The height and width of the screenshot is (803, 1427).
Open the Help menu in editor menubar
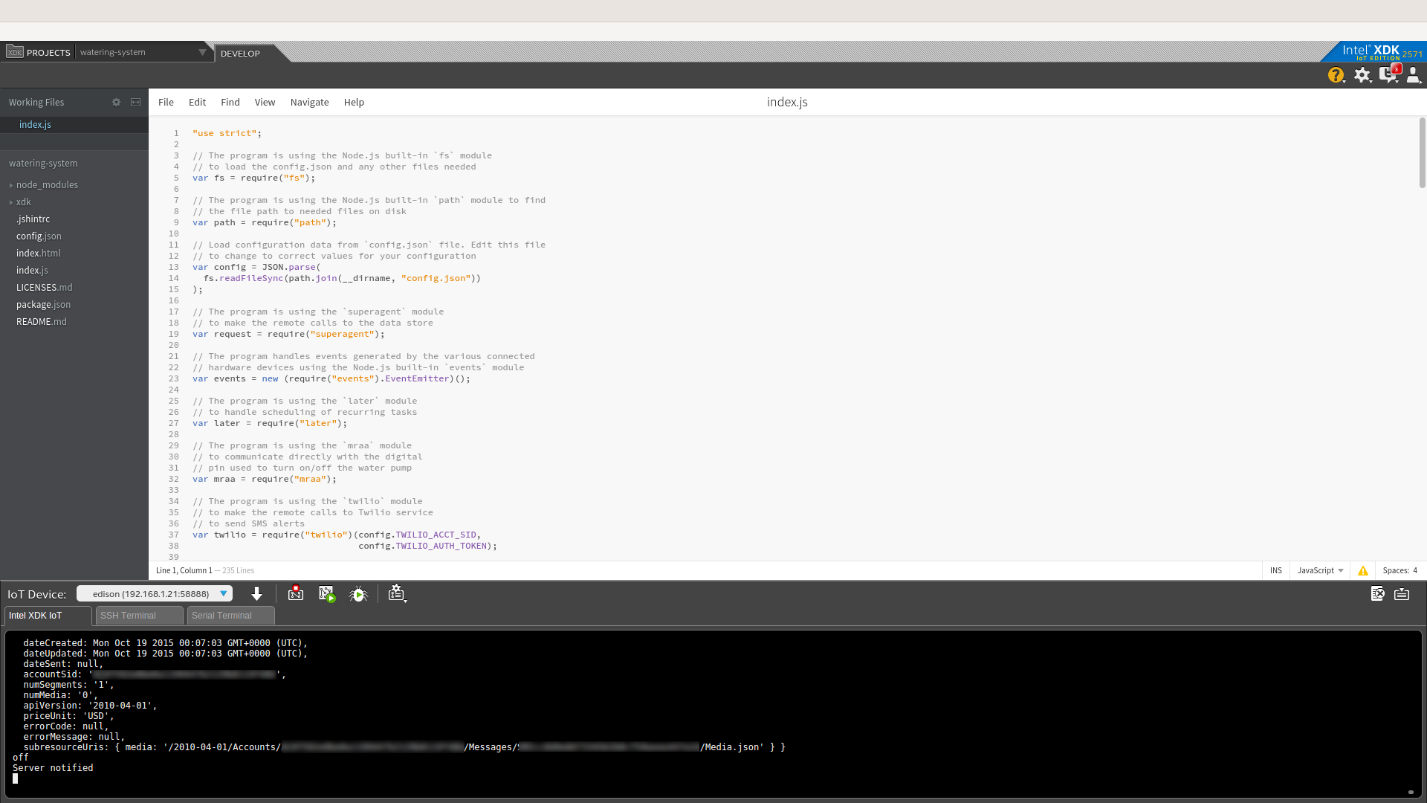click(x=354, y=102)
